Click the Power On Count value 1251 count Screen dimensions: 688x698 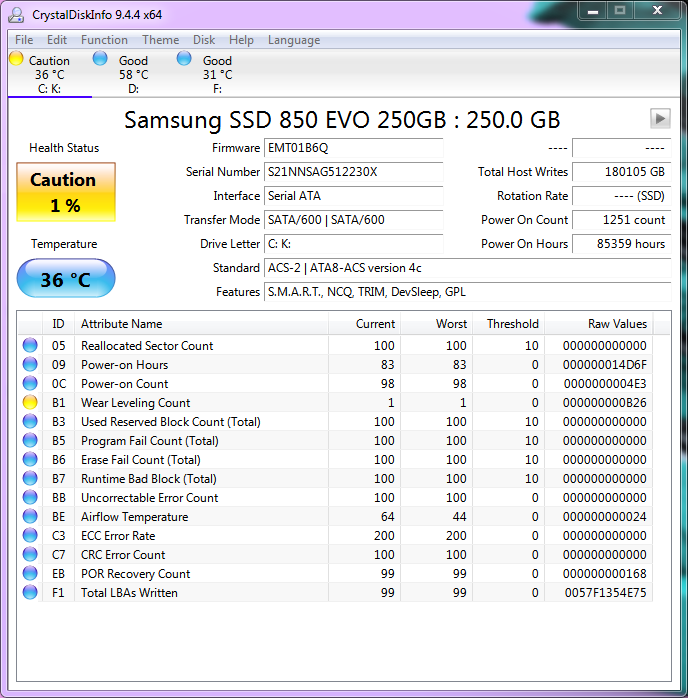tap(621, 220)
